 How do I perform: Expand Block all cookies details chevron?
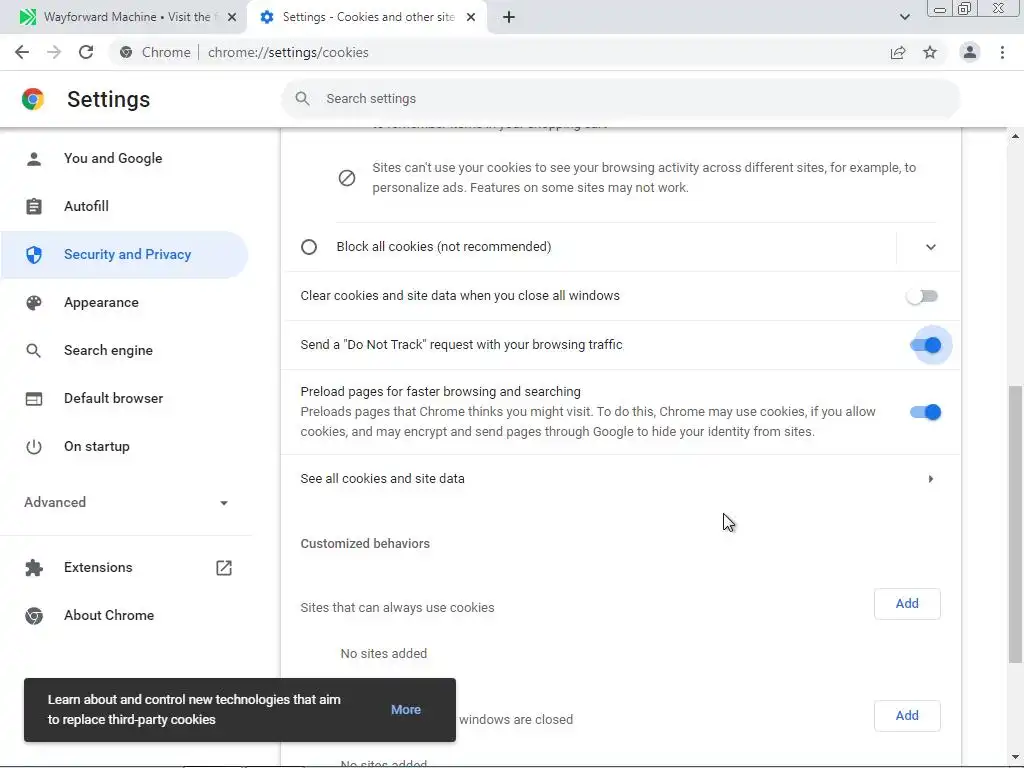(x=930, y=247)
